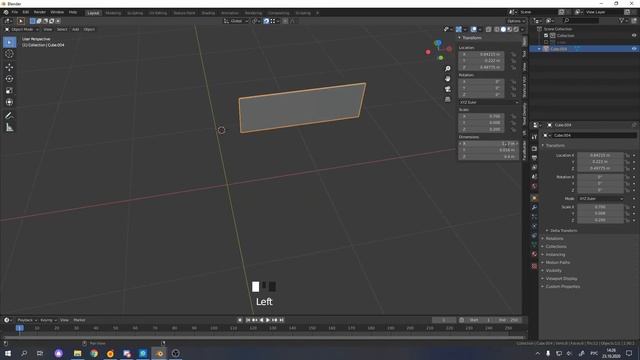Open the Material properties tab
Image resolution: width=640 pixels, height=360 pixels.
534,254
